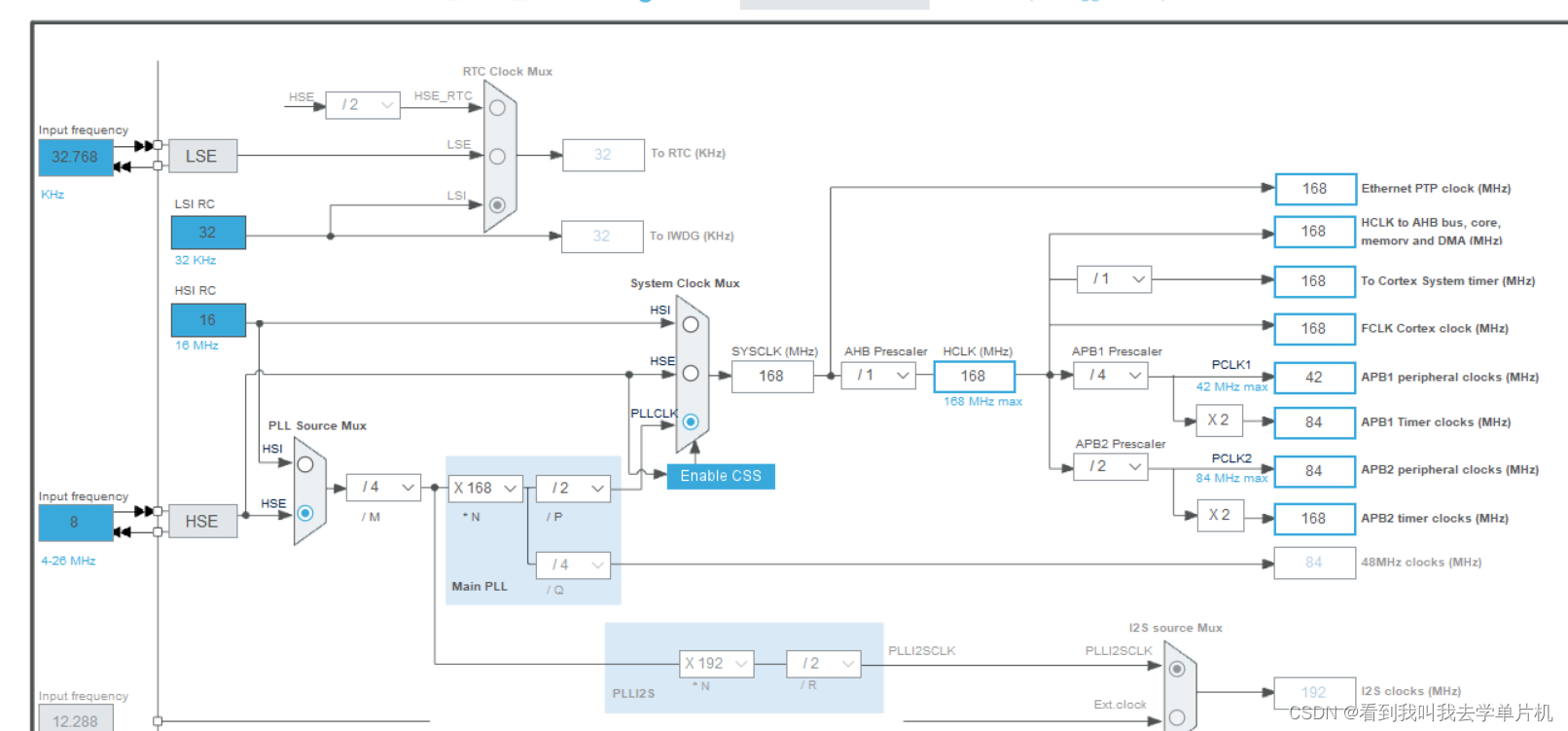Click the 4-26 MHz range text
Image resolution: width=1568 pixels, height=731 pixels.
pyautogui.click(x=69, y=562)
